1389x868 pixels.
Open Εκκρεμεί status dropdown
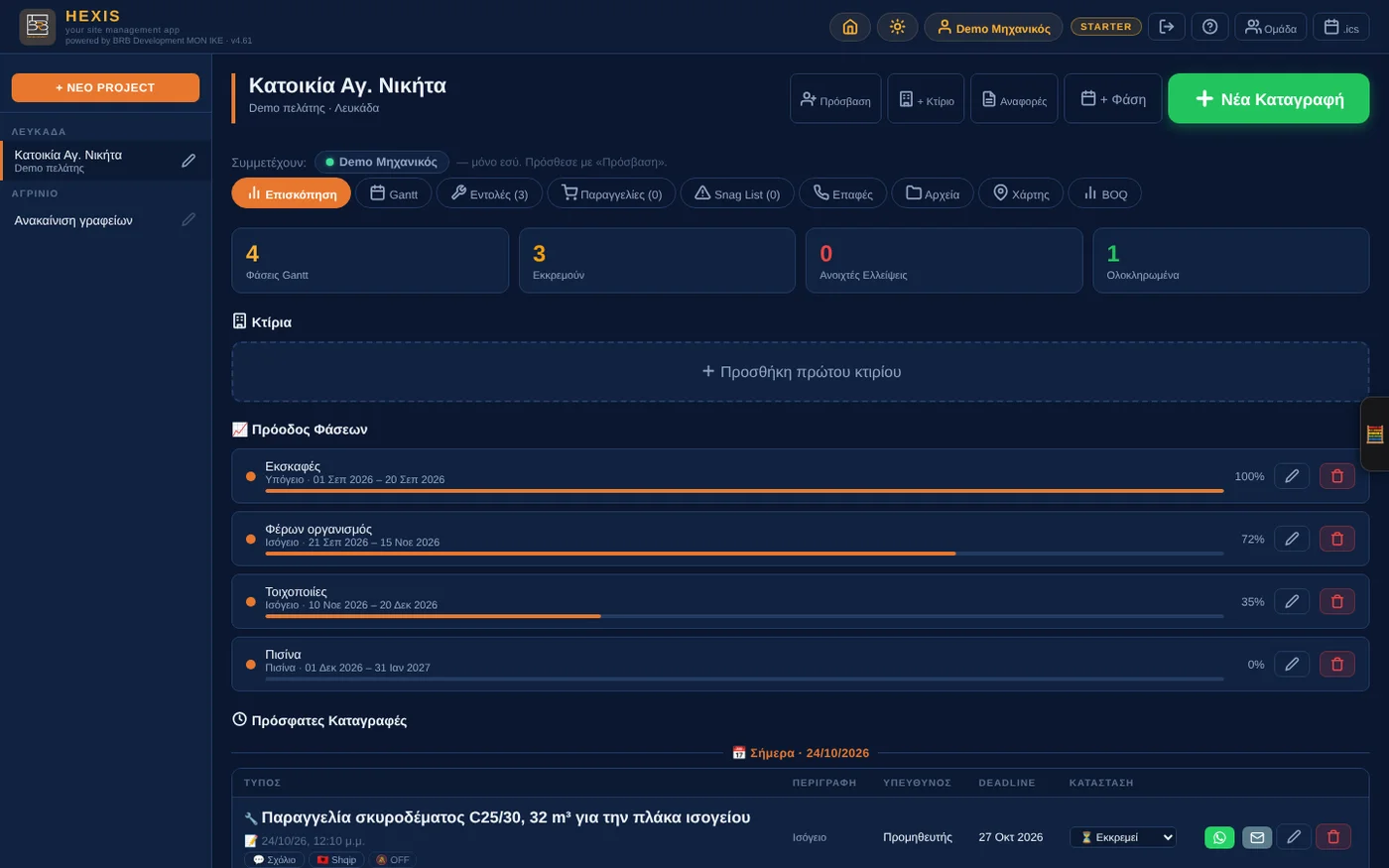(1123, 837)
